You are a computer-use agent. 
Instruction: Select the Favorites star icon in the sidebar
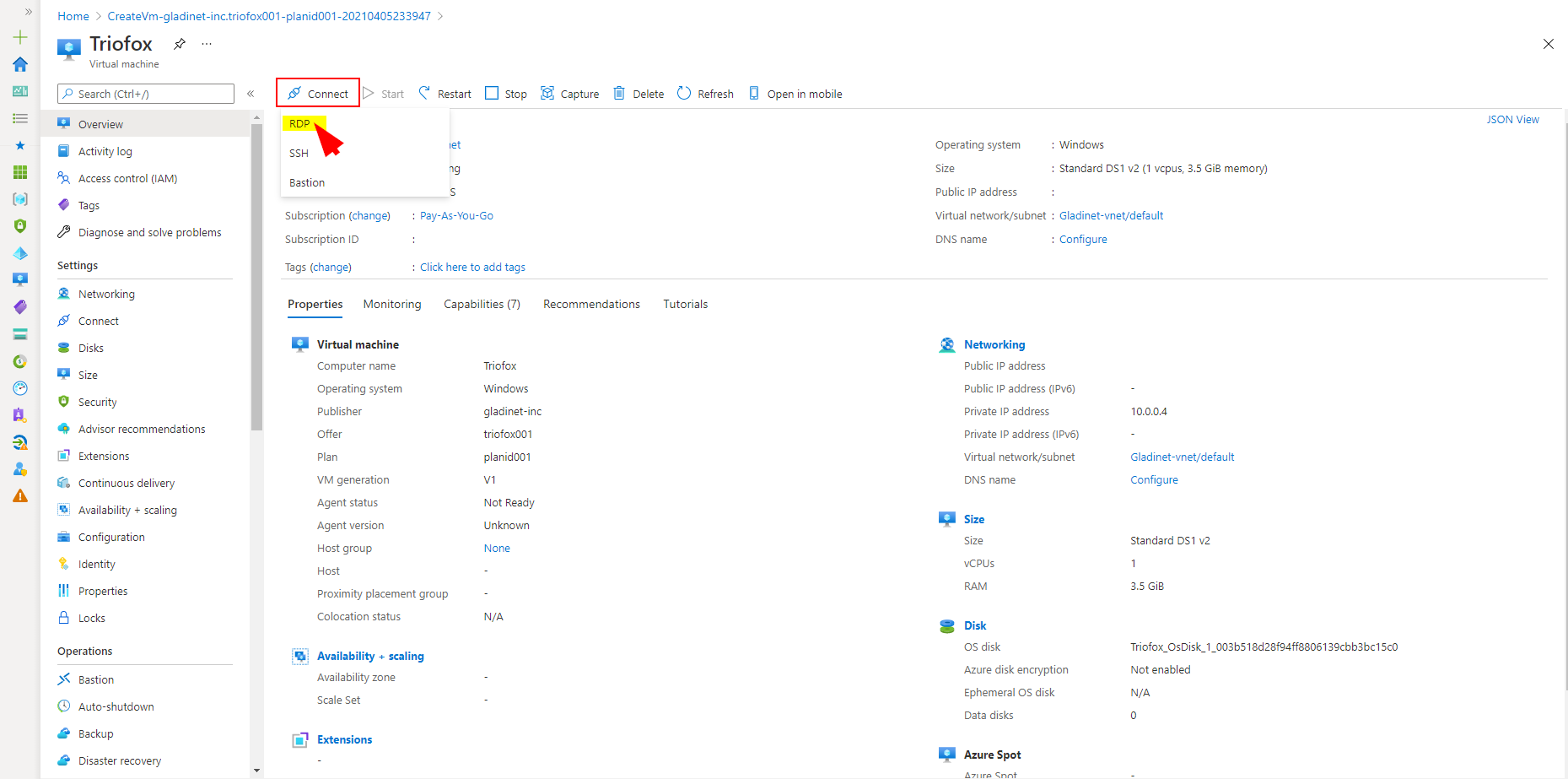[x=20, y=145]
